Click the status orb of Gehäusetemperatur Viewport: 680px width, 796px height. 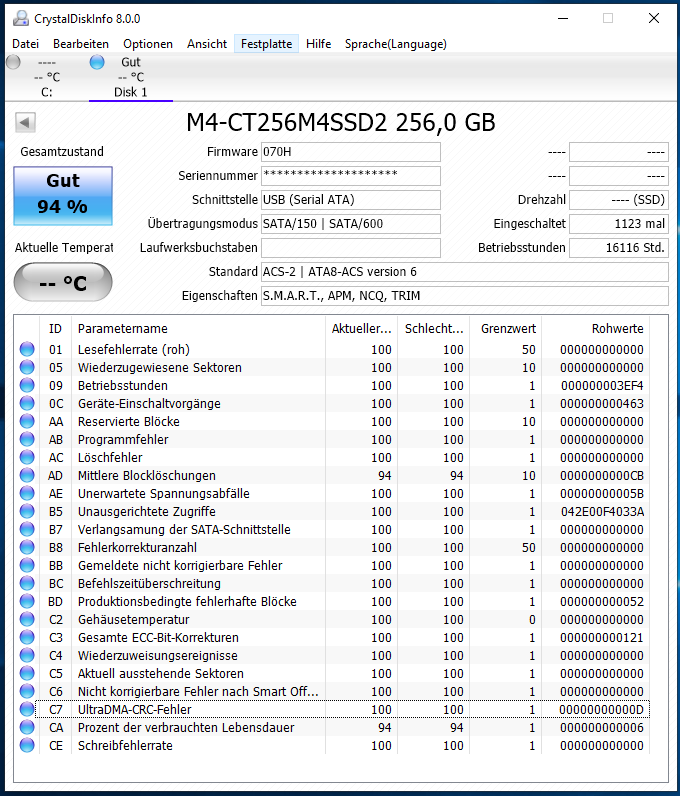(27, 619)
